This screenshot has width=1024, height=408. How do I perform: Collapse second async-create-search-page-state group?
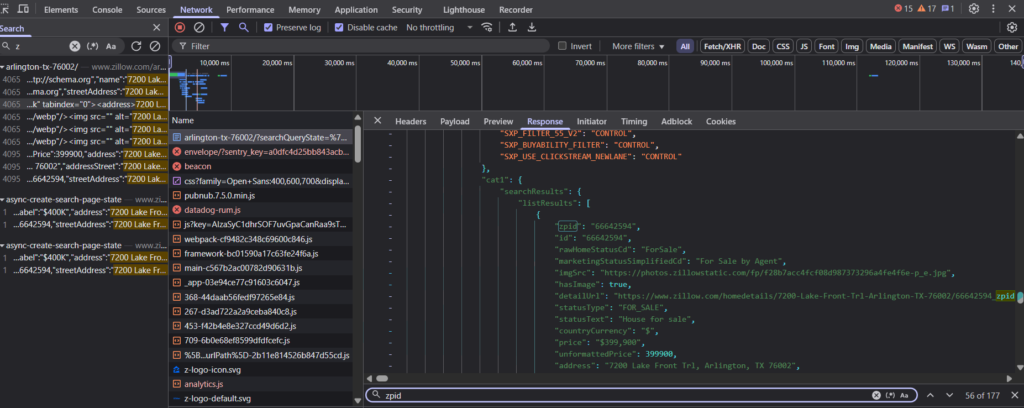(3, 245)
